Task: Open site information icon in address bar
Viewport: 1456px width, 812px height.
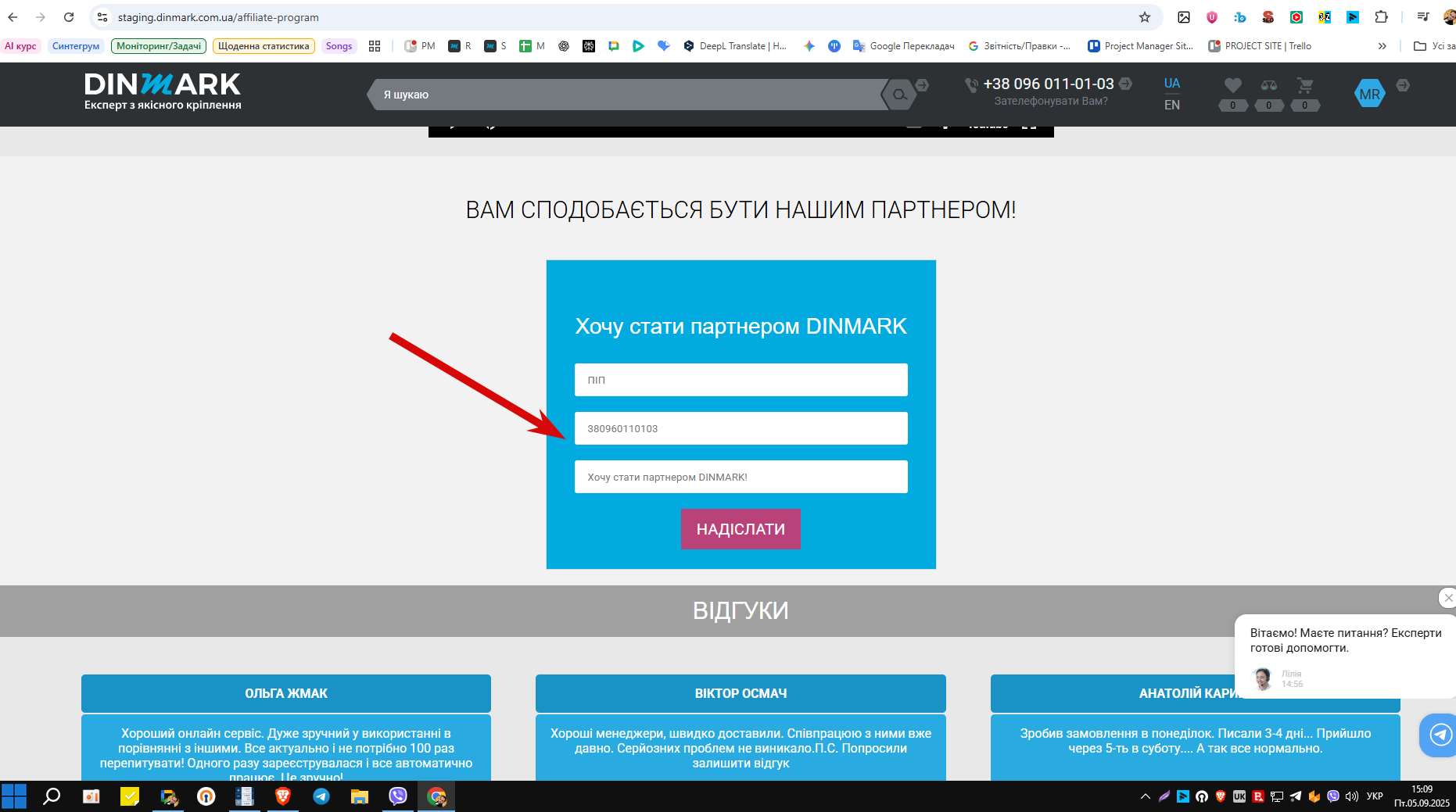Action: pyautogui.click(x=102, y=17)
